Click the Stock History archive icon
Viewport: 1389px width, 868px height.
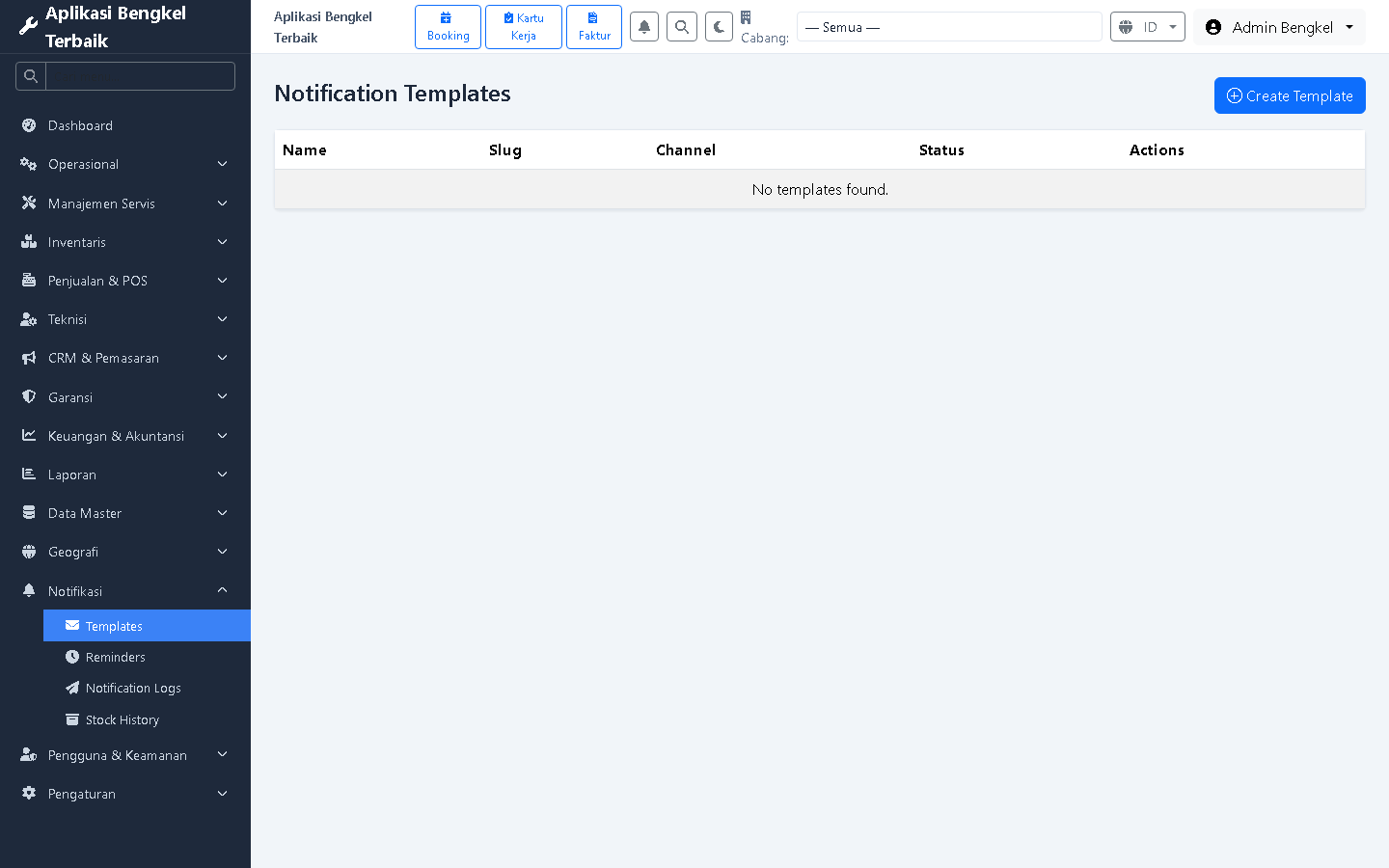[72, 719]
